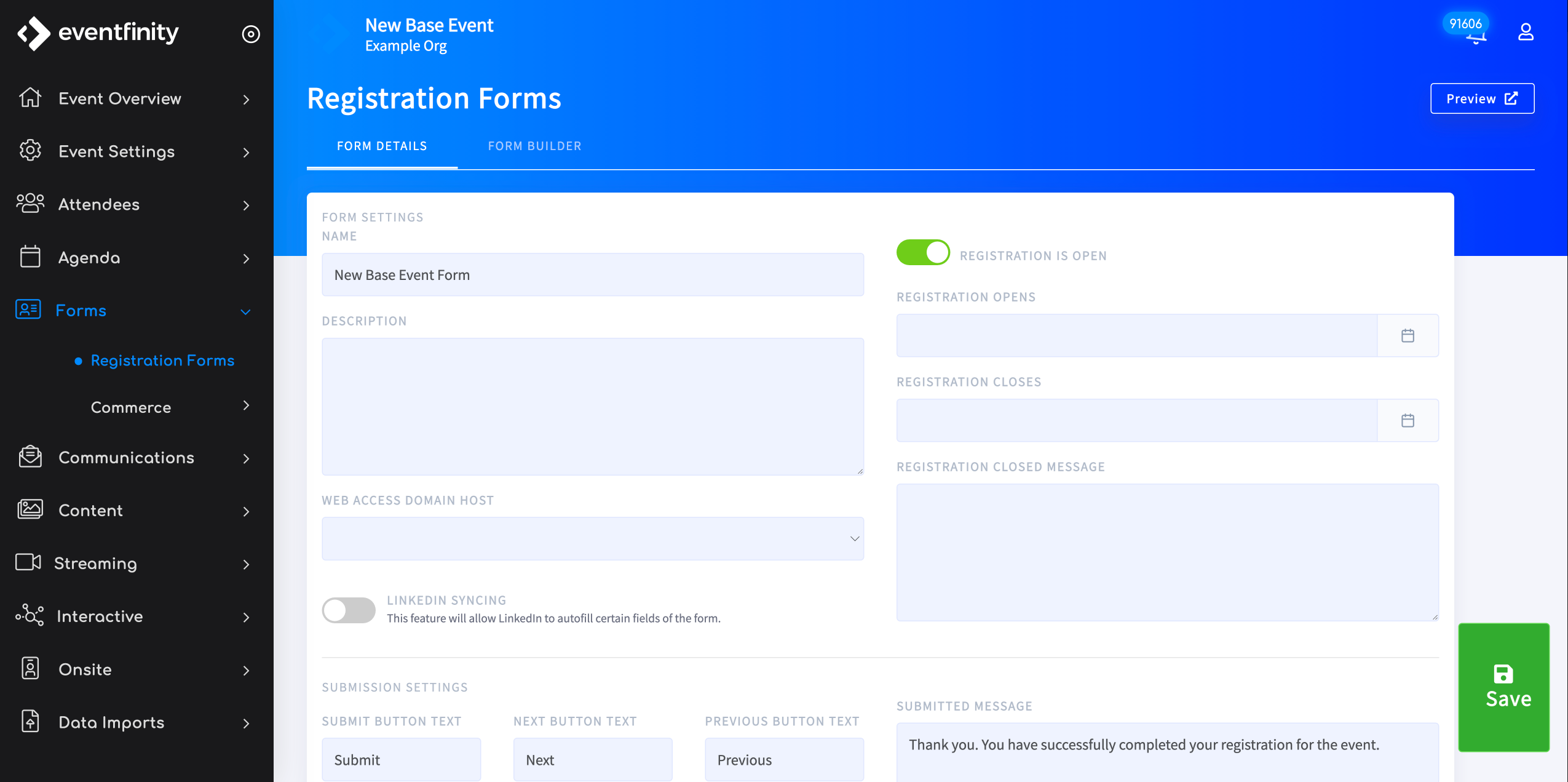Viewport: 1568px width, 782px height.
Task: Select the Registration Forms sidebar item
Action: pos(162,361)
